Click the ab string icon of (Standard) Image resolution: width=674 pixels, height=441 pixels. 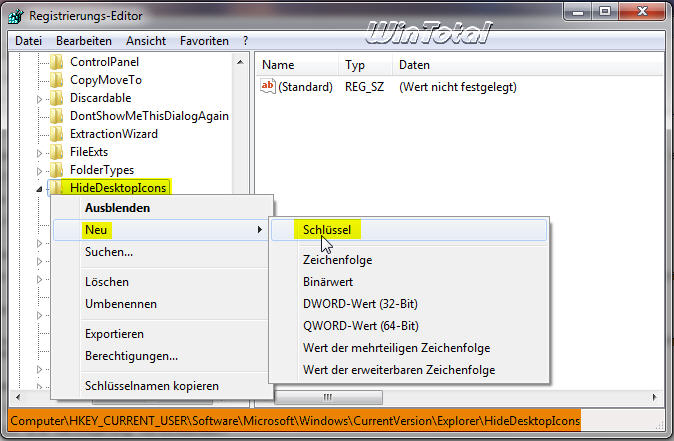(268, 86)
